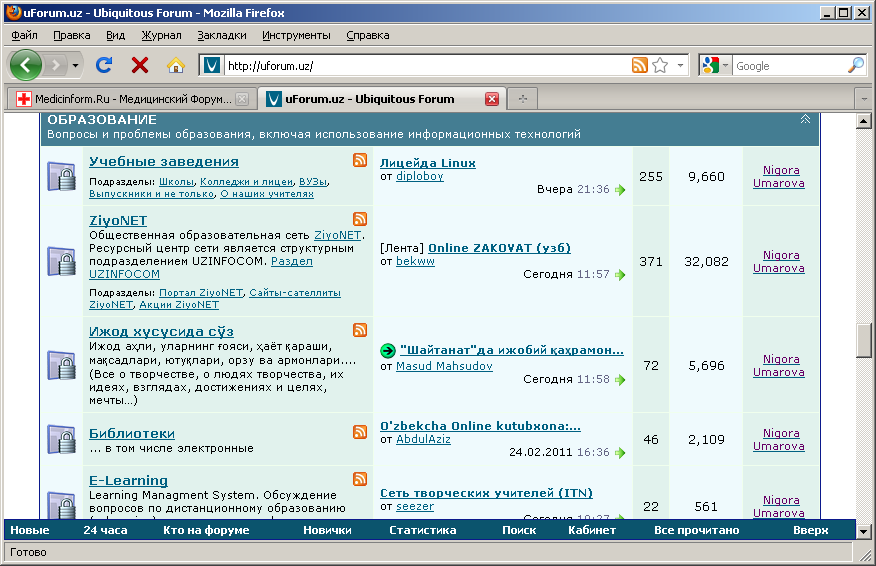Open the Закладки menu

pyautogui.click(x=222, y=35)
